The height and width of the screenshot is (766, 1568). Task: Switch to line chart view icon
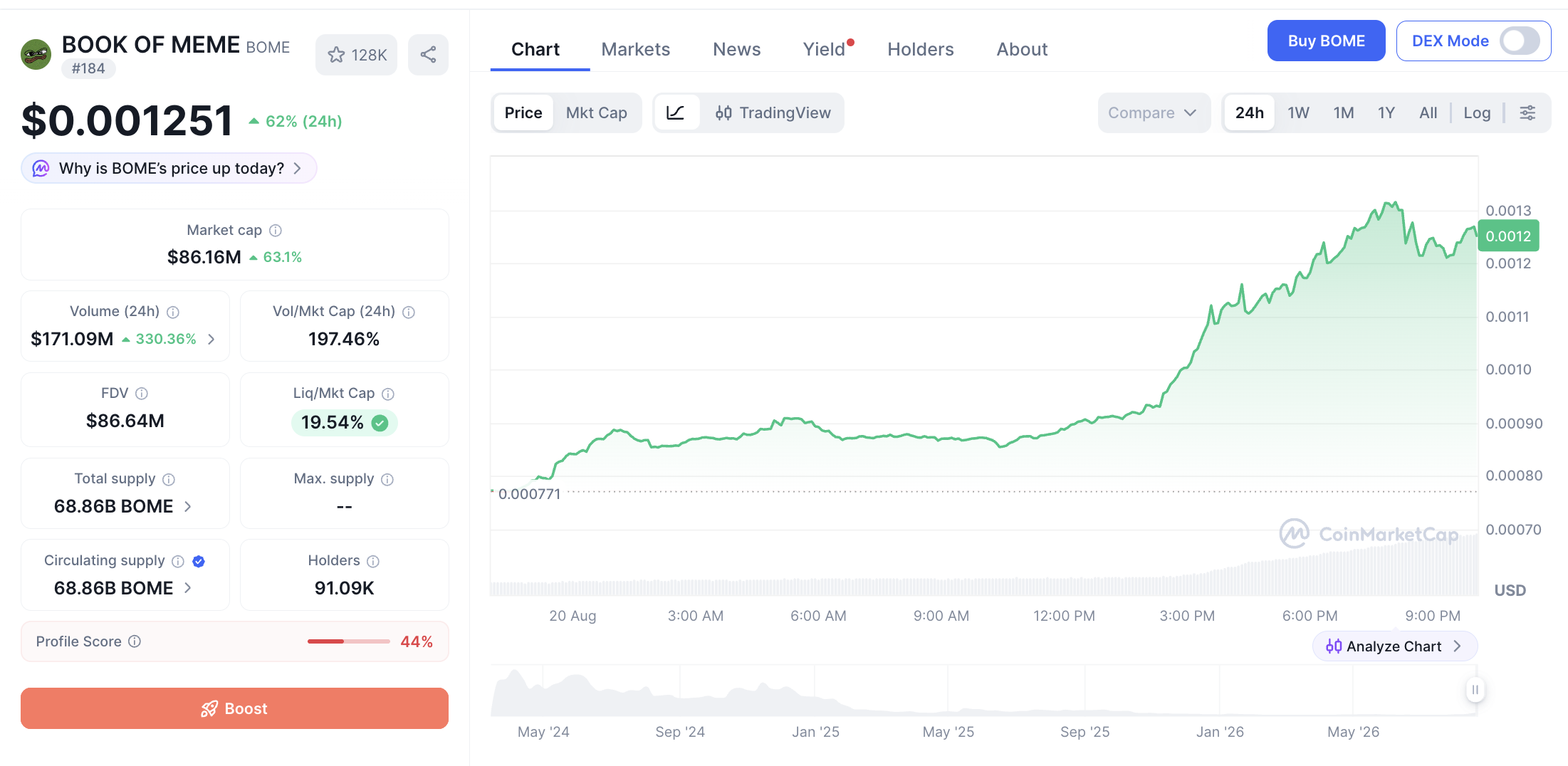coord(675,112)
